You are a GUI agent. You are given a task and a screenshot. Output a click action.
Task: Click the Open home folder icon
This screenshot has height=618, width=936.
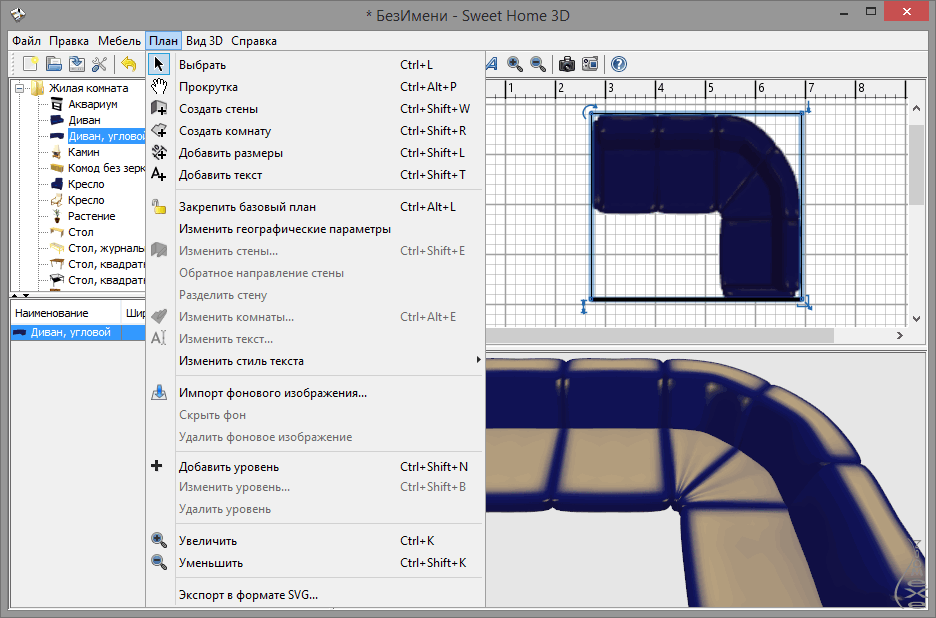[54, 64]
